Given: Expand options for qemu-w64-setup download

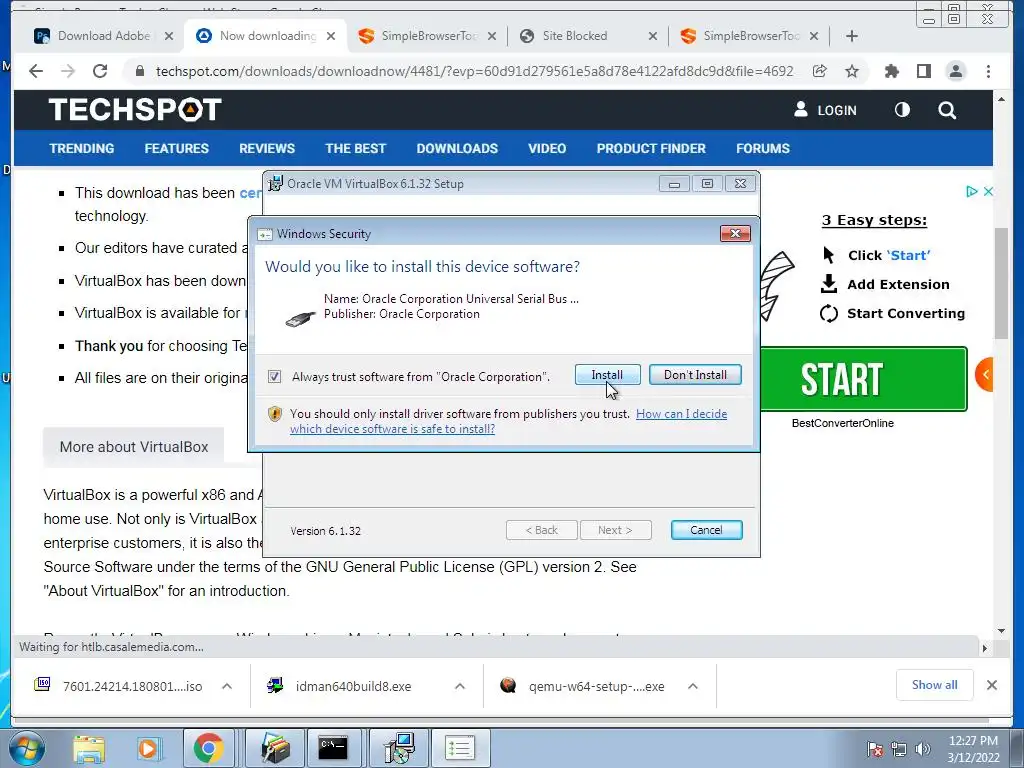Looking at the screenshot, I should (693, 686).
